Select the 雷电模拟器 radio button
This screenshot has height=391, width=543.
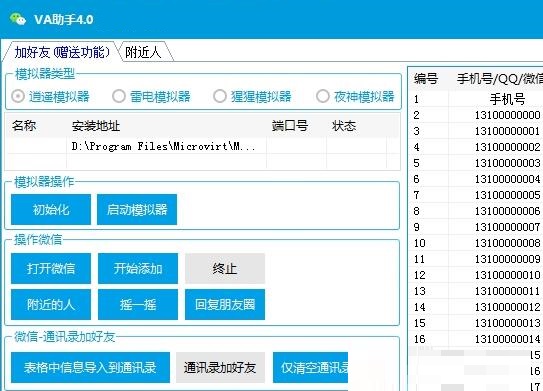(x=151, y=96)
